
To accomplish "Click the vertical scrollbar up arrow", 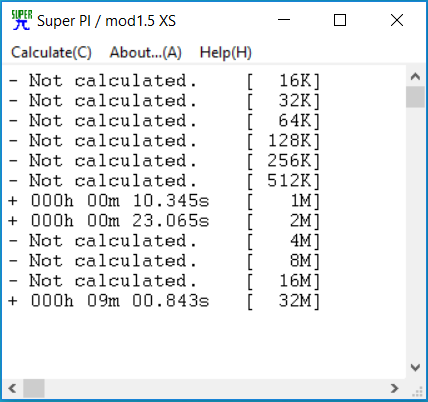I will (415, 77).
